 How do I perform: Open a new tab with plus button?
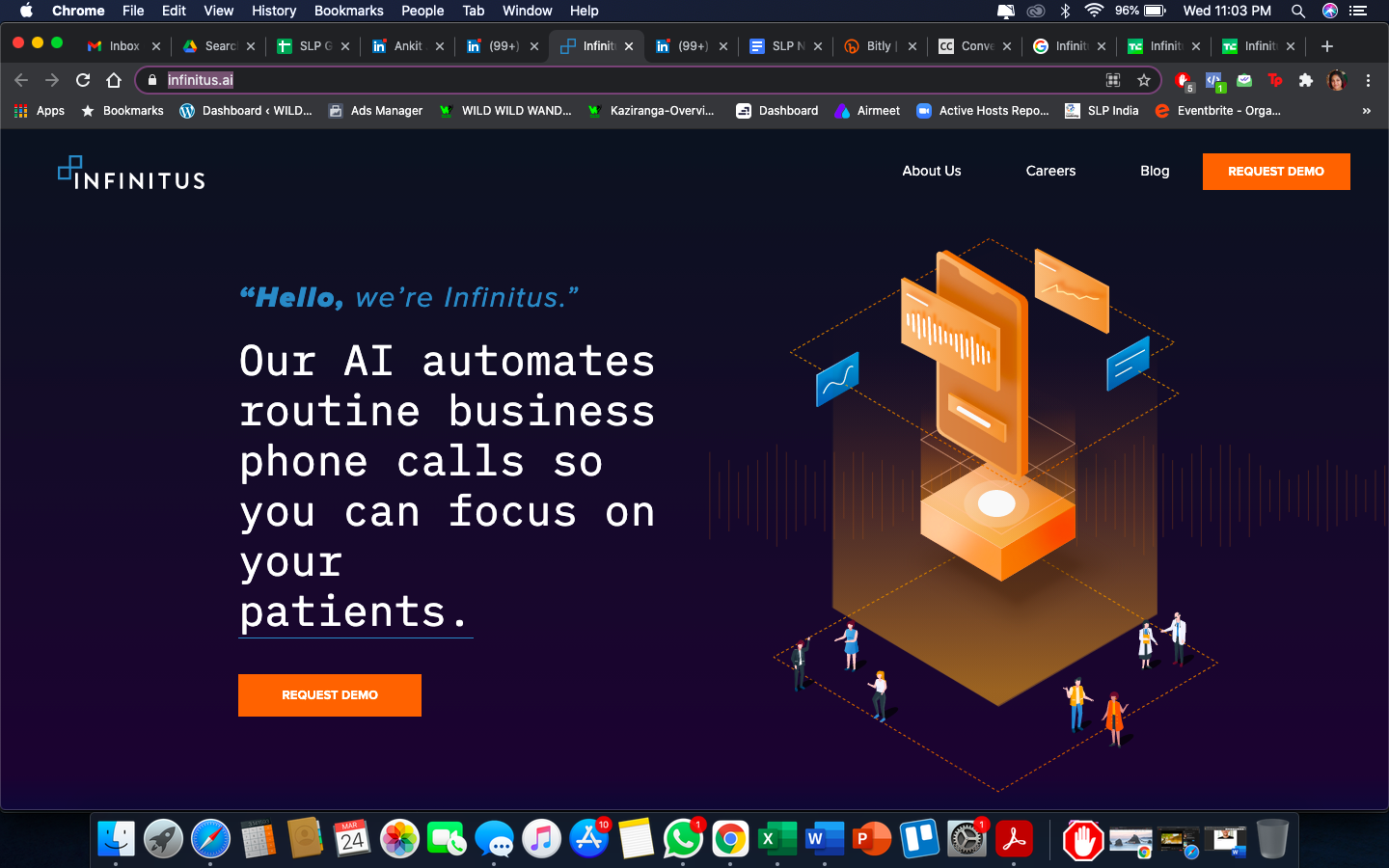(x=1327, y=45)
